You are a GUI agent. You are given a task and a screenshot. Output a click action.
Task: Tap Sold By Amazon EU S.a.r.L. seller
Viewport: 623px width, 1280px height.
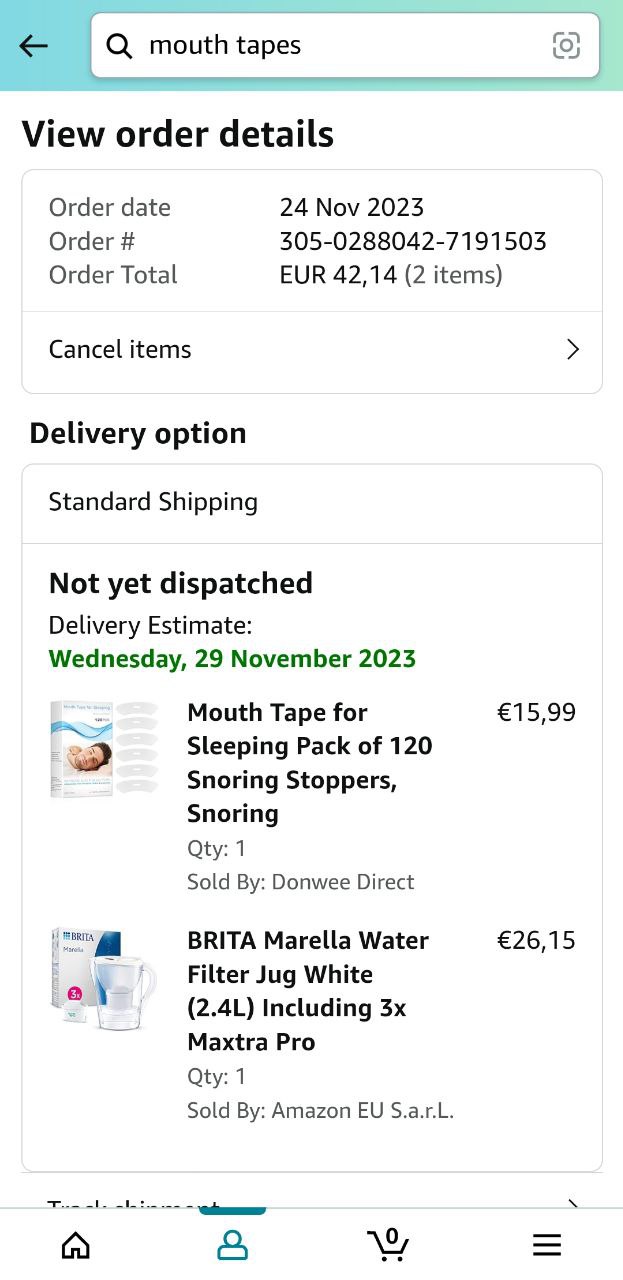pyautogui.click(x=320, y=1110)
